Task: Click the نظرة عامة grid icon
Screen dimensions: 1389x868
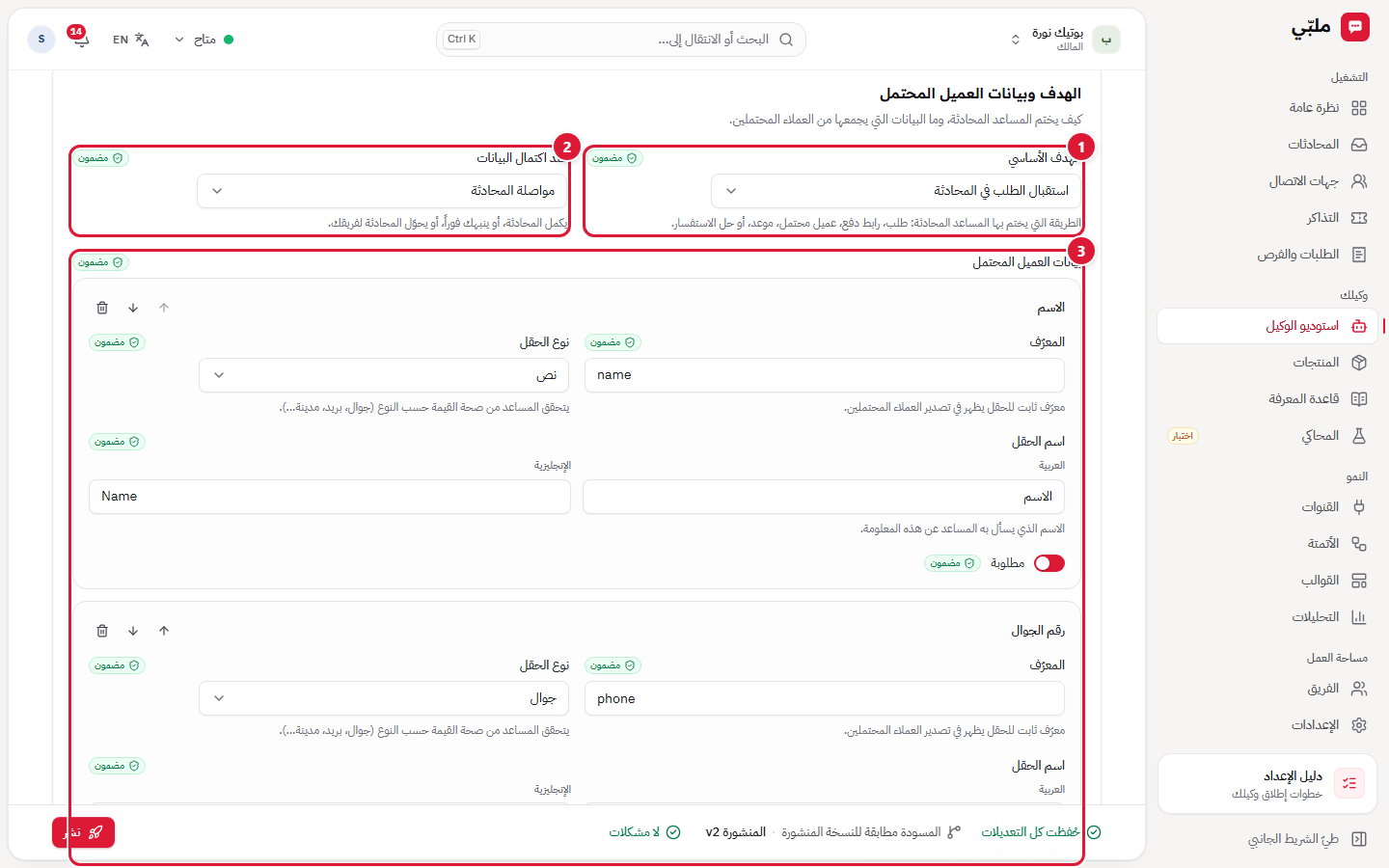Action: click(1359, 108)
